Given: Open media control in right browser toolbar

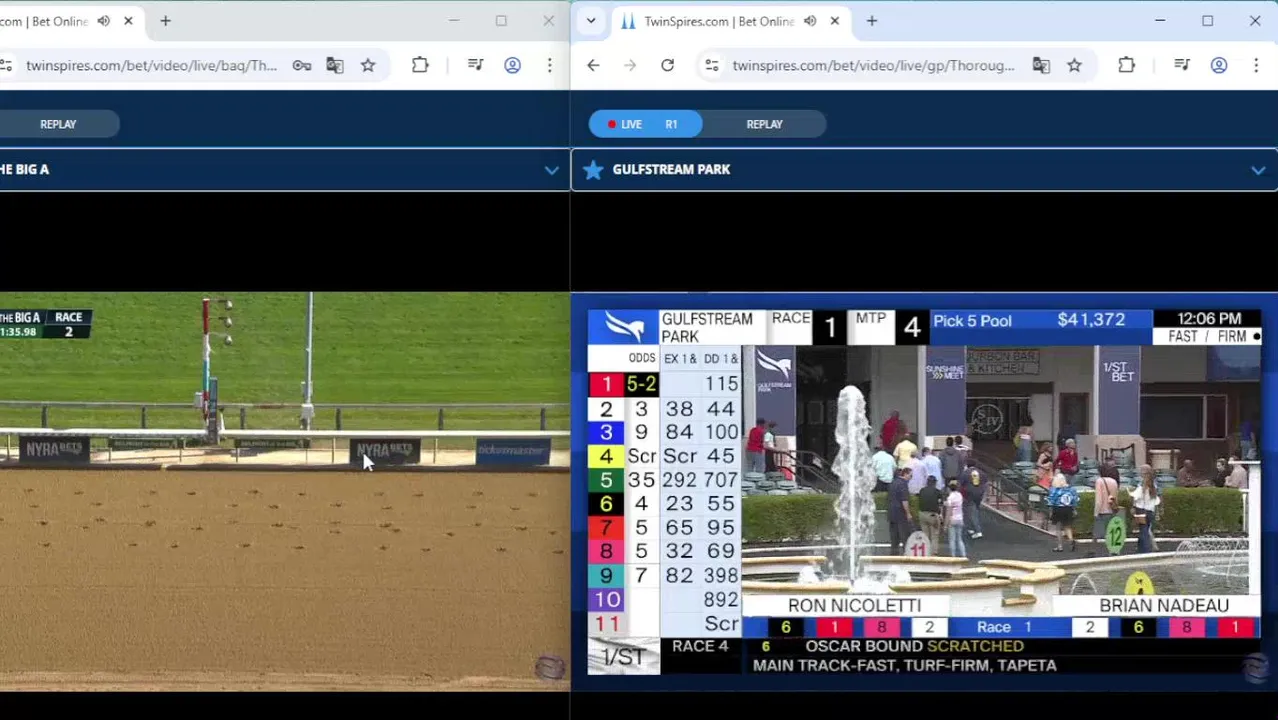Looking at the screenshot, I should click(1182, 66).
